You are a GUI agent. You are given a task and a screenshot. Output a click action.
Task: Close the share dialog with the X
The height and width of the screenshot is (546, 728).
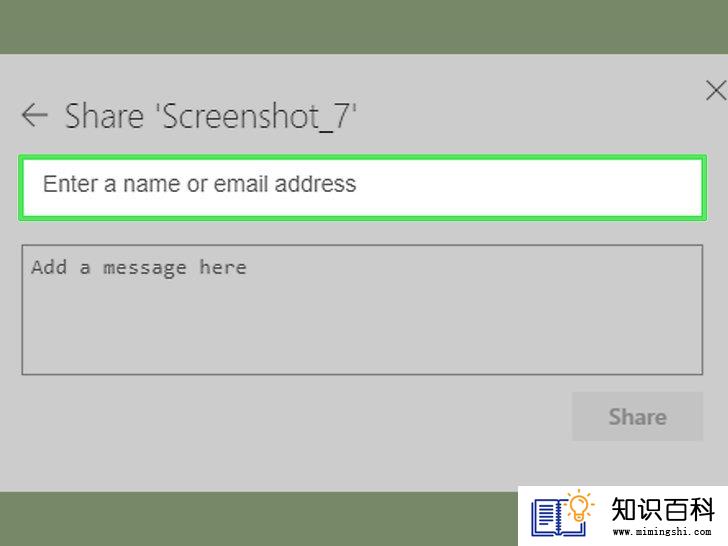[716, 90]
